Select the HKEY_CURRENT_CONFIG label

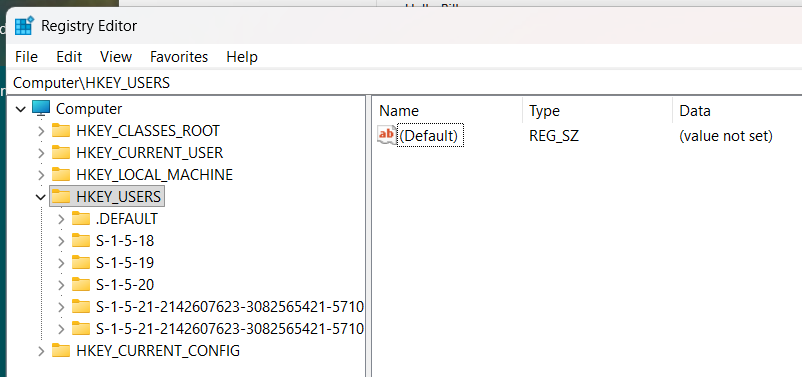click(158, 351)
